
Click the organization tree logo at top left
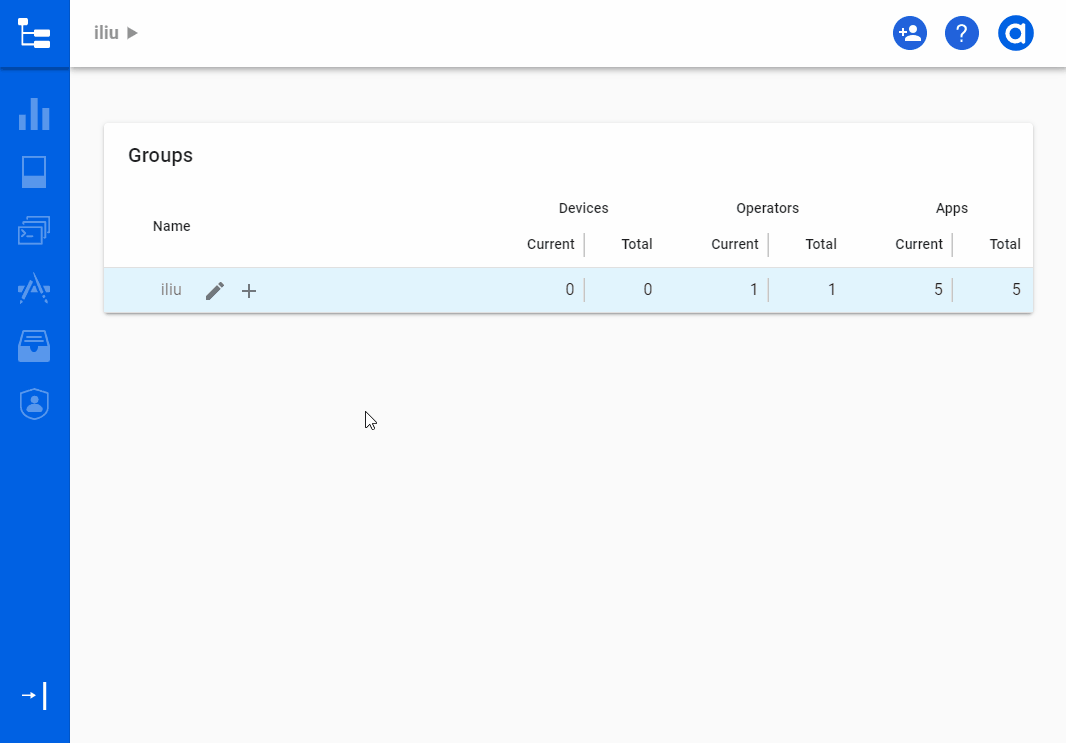[x=34, y=33]
